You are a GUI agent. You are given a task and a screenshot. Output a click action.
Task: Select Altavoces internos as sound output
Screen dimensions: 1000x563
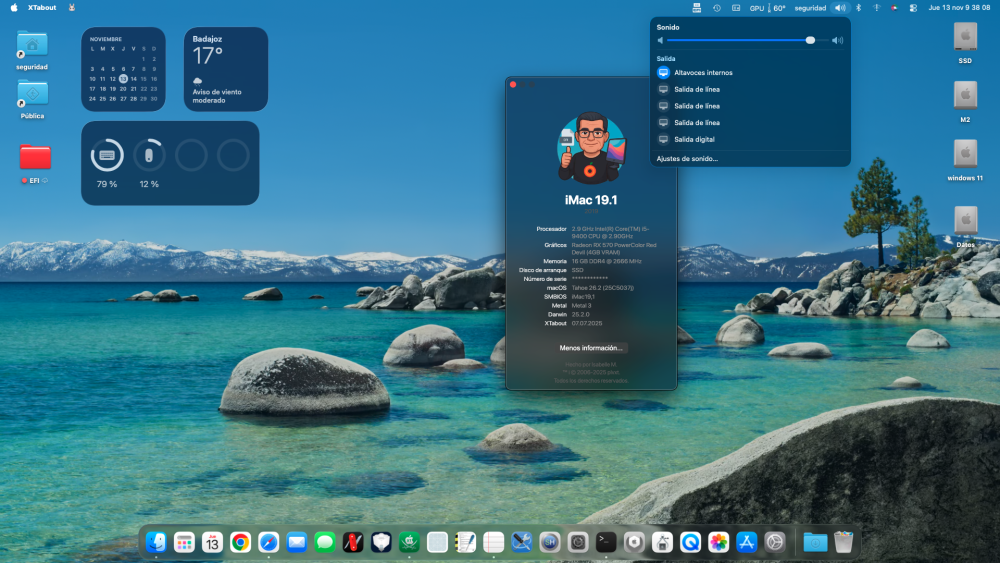coord(750,73)
